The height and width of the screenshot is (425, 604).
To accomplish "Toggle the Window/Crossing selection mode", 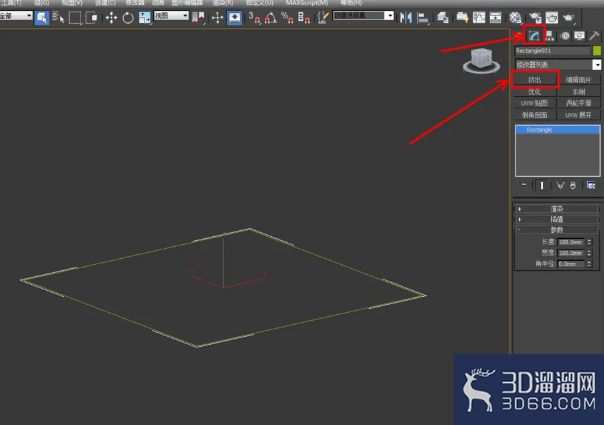I will 92,18.
